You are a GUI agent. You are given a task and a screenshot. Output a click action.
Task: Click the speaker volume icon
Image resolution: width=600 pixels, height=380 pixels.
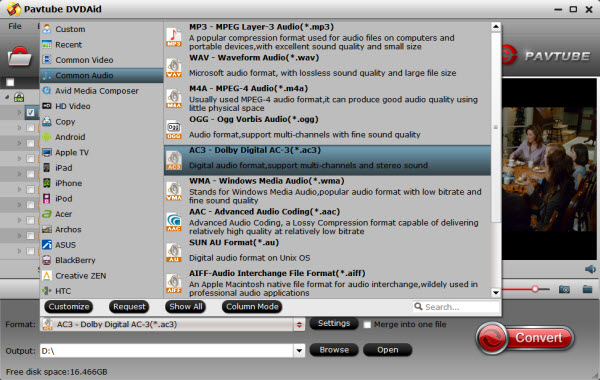click(590, 269)
